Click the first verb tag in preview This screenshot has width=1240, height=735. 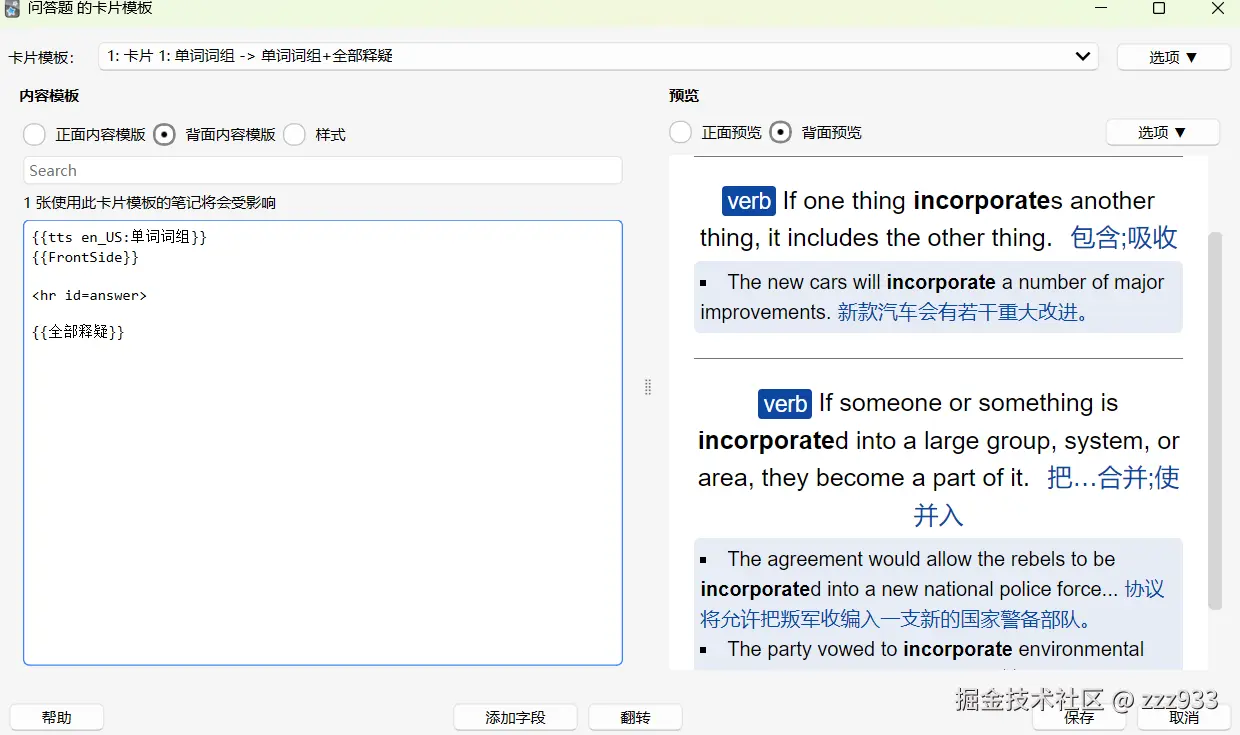pos(749,201)
